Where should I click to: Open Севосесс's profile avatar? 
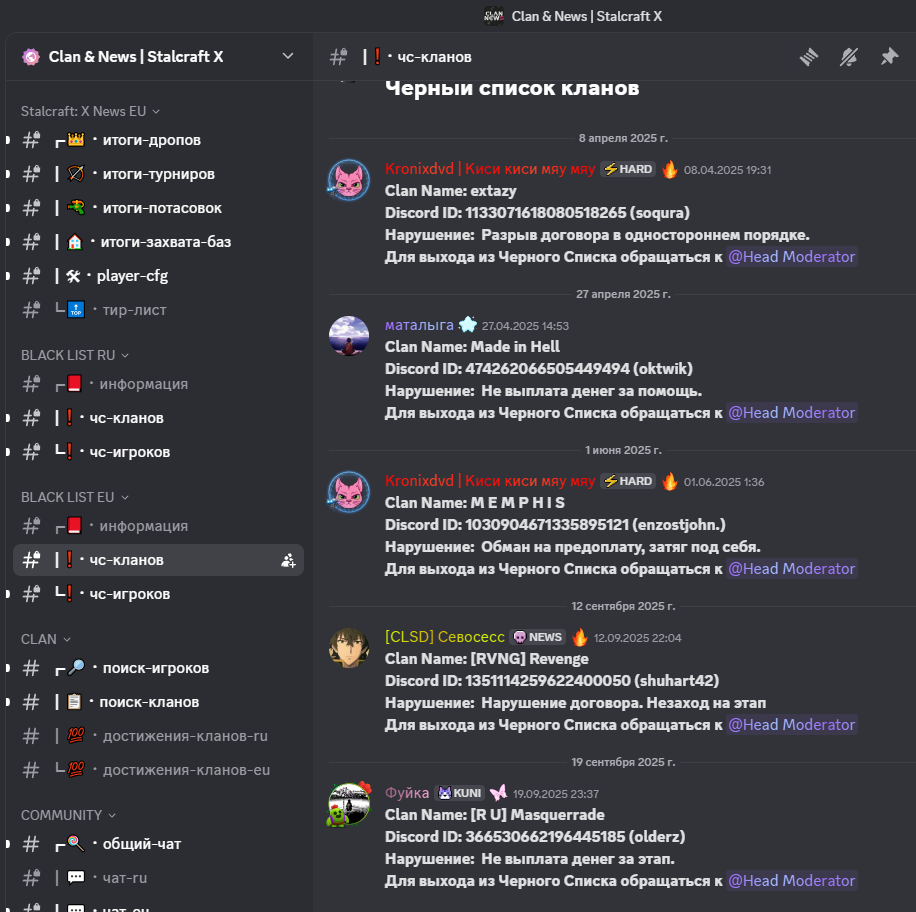point(349,648)
